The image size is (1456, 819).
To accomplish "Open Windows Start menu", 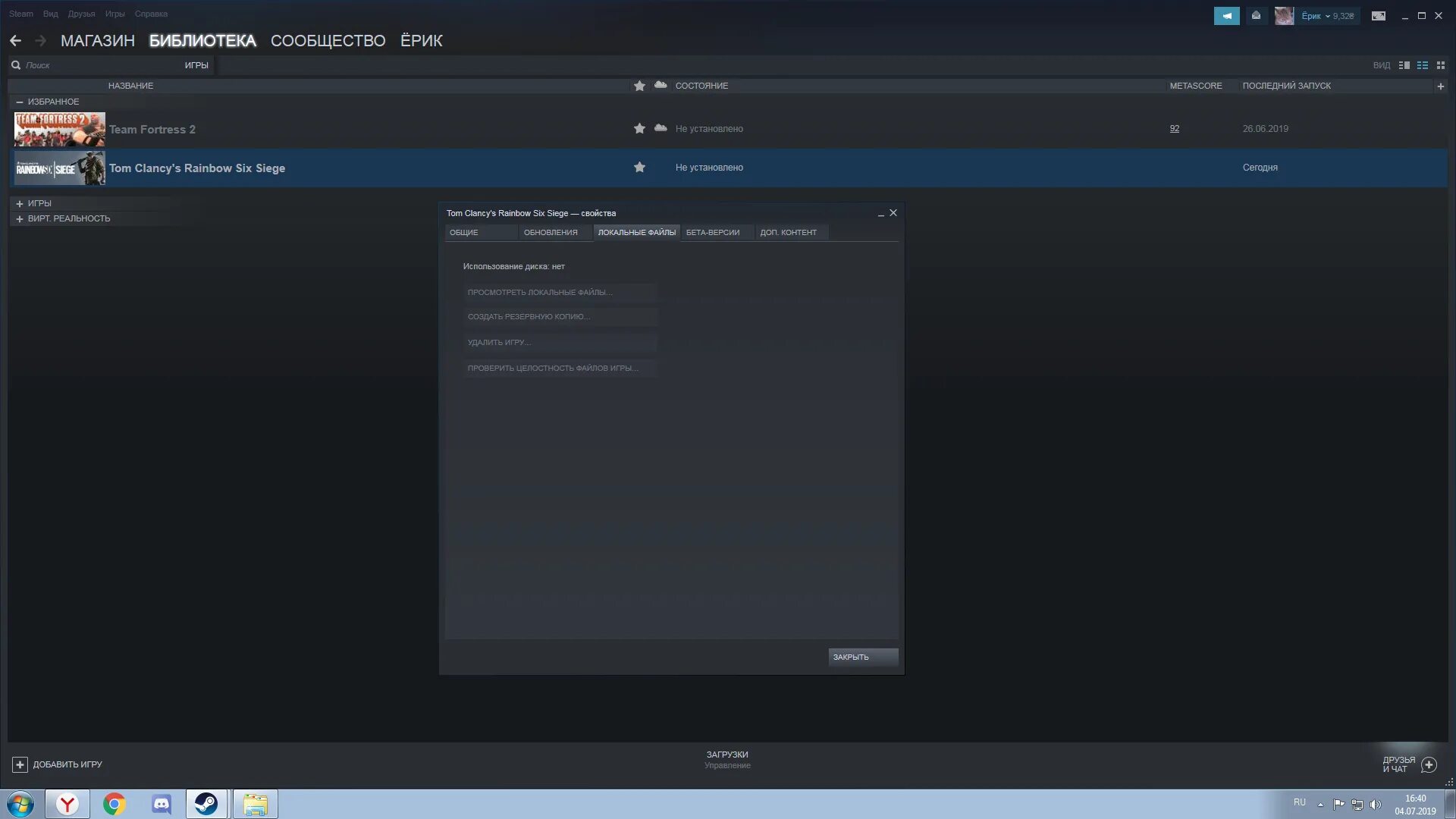I will 20,804.
